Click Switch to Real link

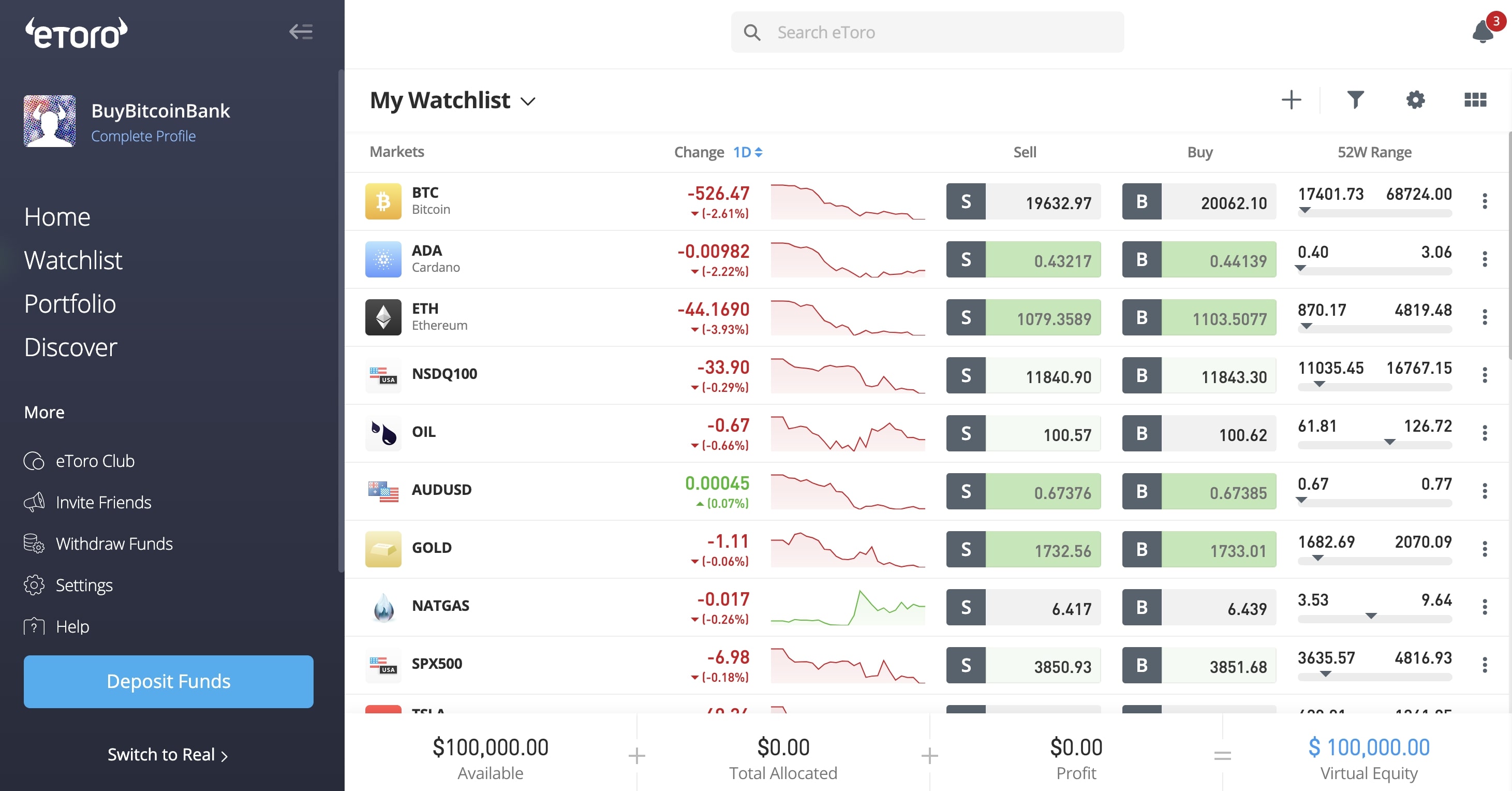[x=167, y=755]
